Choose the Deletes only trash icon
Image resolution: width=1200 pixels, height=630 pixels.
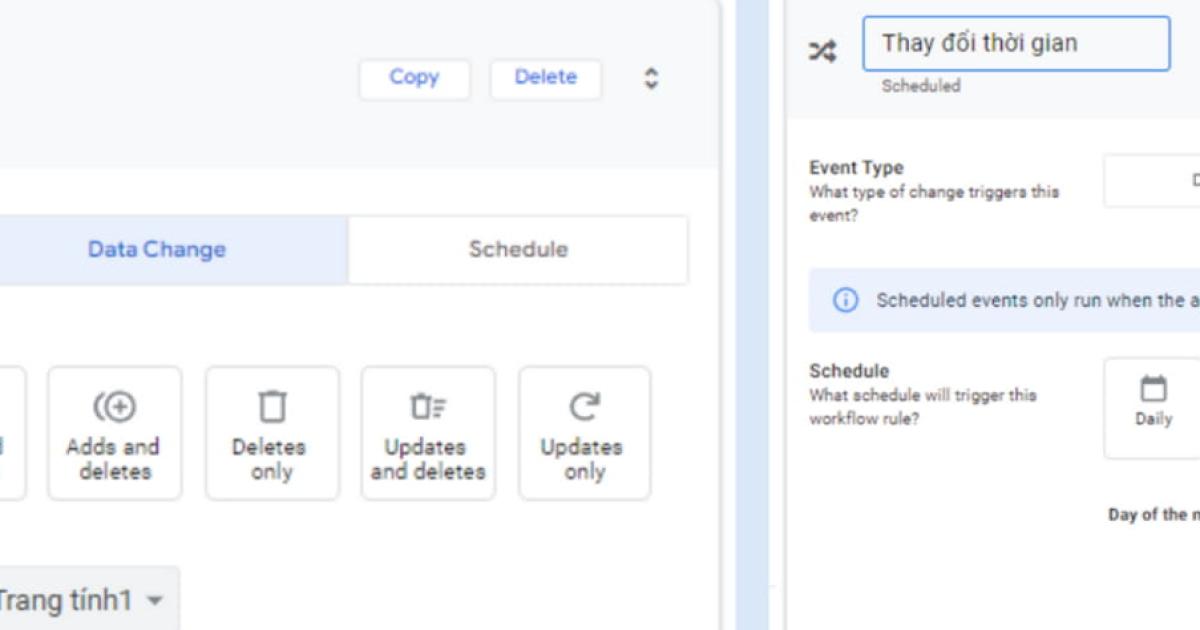click(272, 408)
